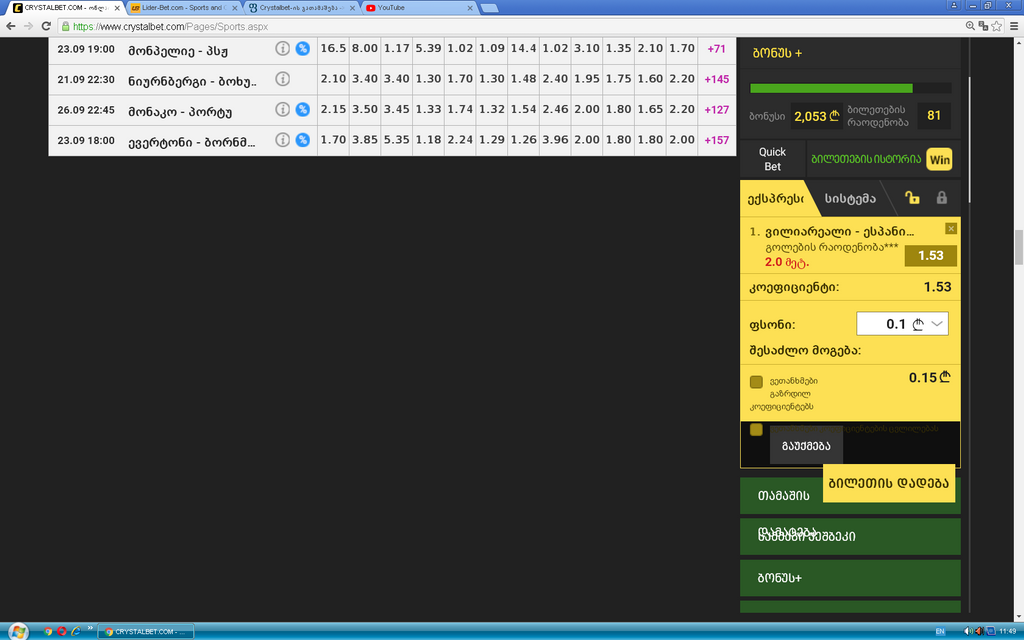Reload the Crystalbet page
Viewport: 1024px width, 640px height.
46,26
